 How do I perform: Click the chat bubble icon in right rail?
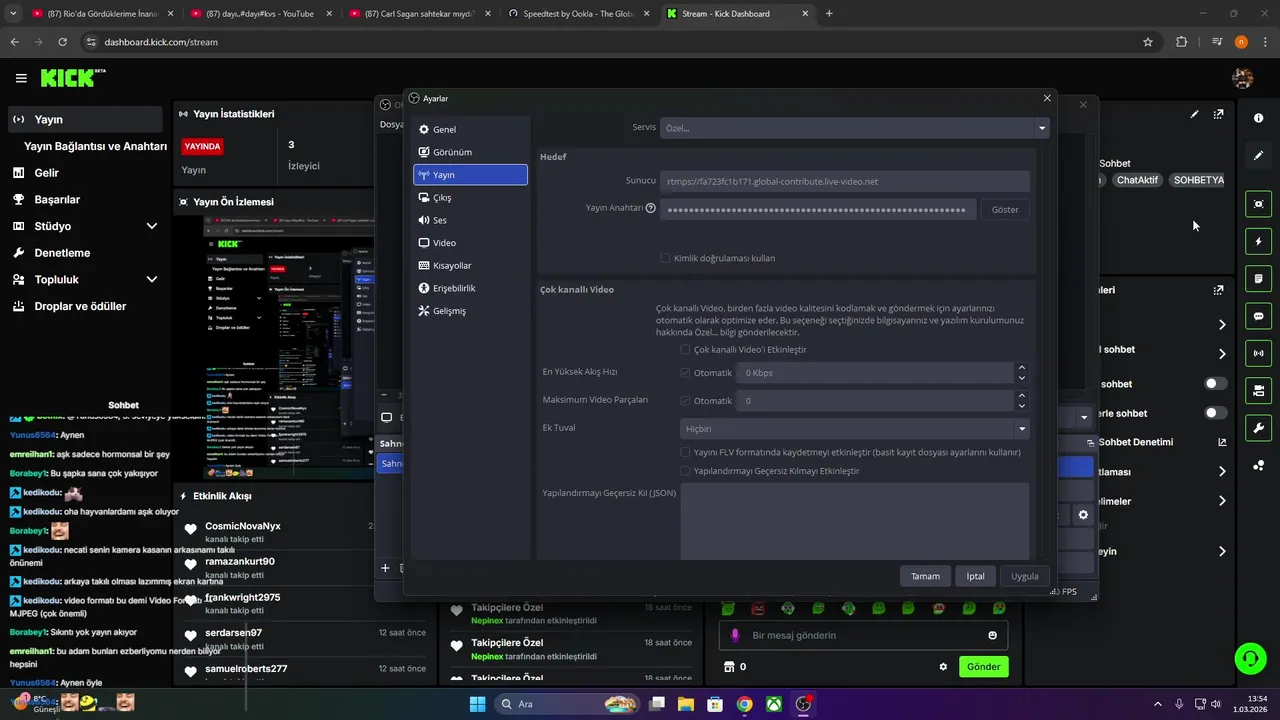pos(1258,316)
